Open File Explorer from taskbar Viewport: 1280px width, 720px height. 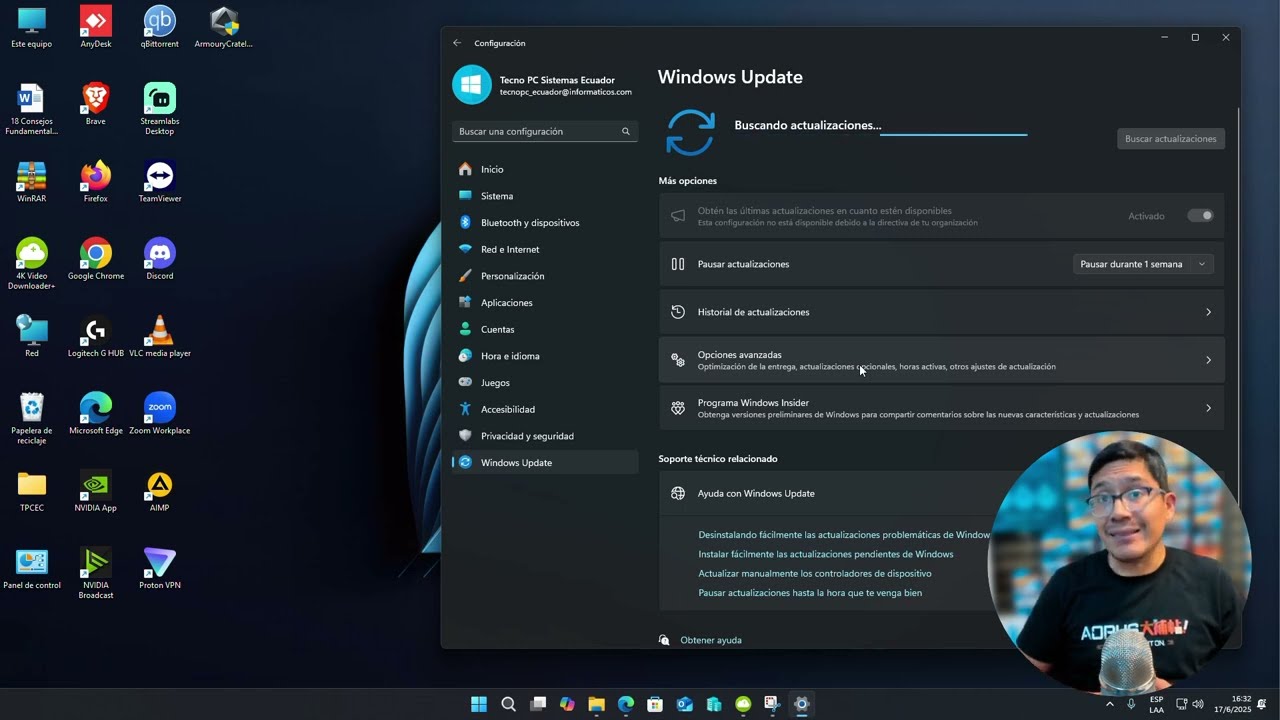tap(596, 704)
